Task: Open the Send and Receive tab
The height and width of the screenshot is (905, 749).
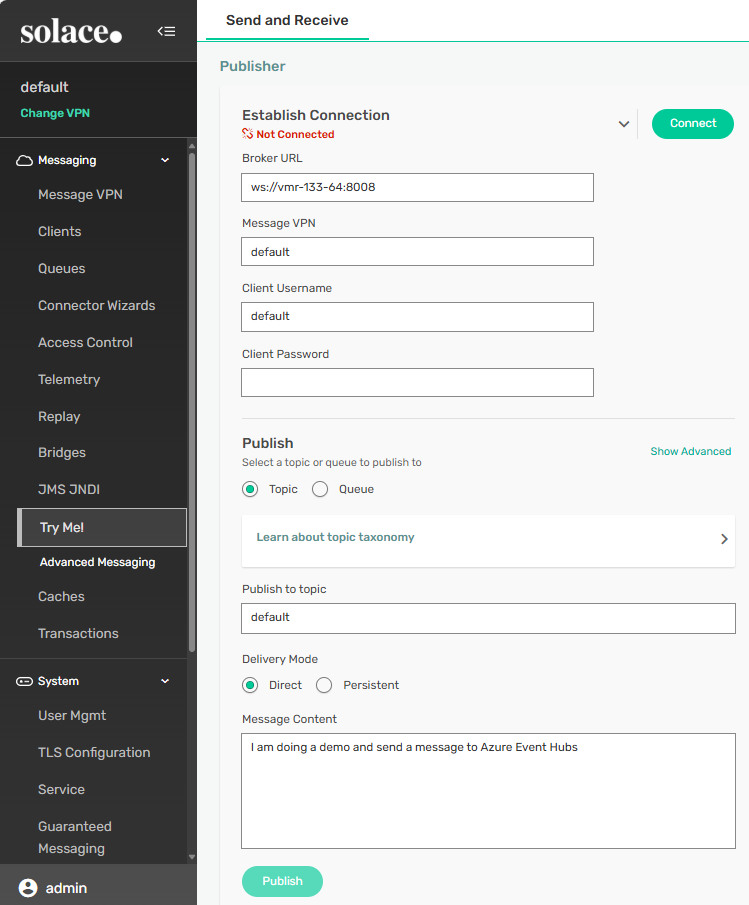Action: (287, 20)
